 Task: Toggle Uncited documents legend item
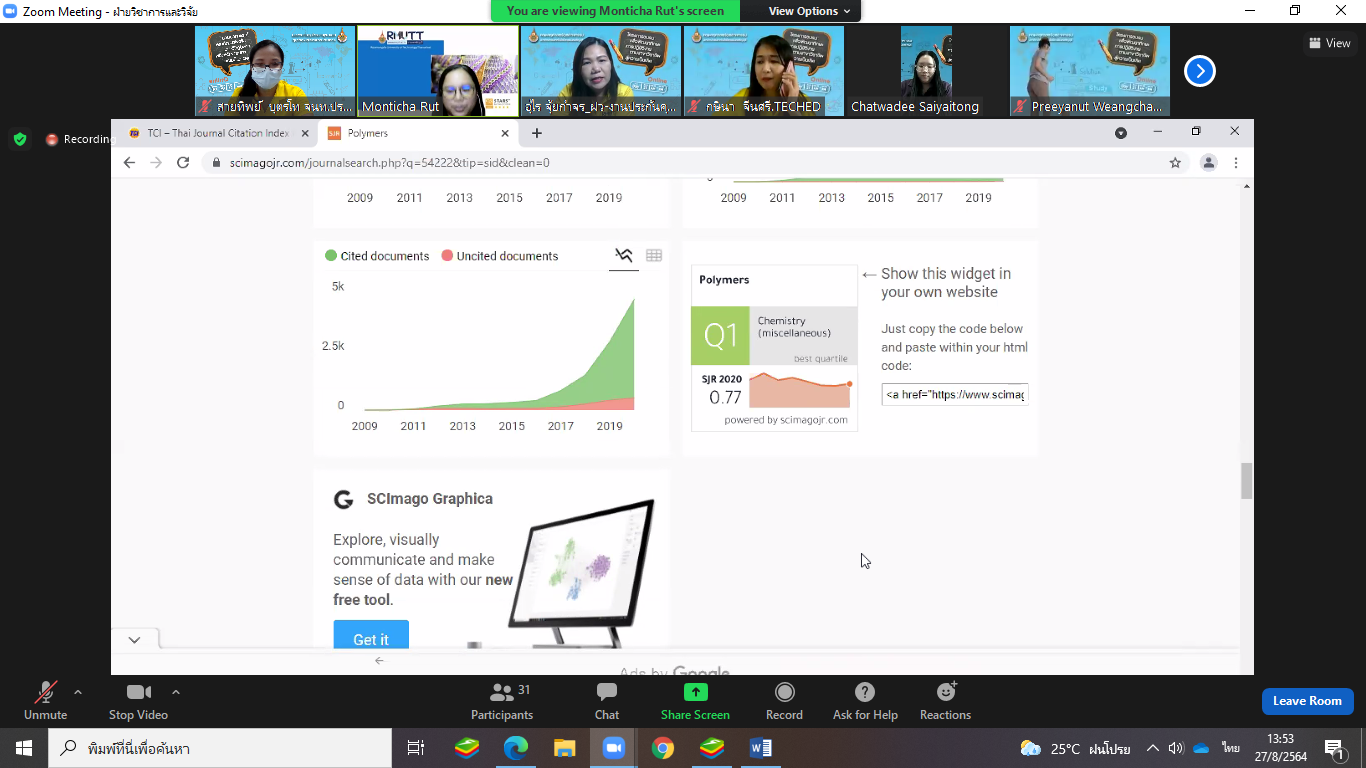click(x=500, y=256)
